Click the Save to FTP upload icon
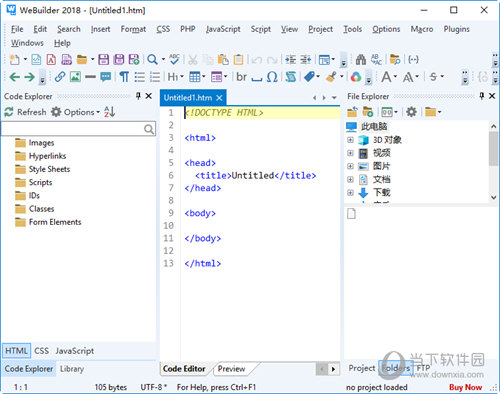The image size is (500, 394). [134, 60]
